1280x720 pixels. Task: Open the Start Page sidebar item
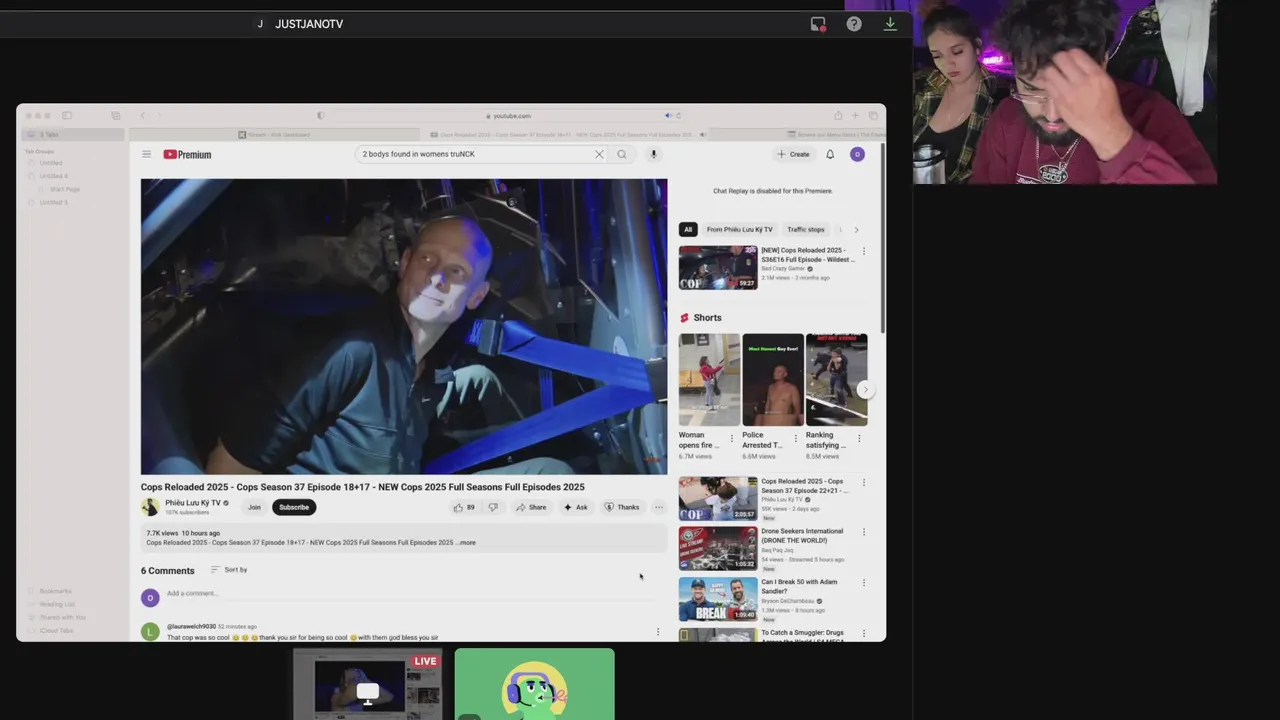click(65, 189)
